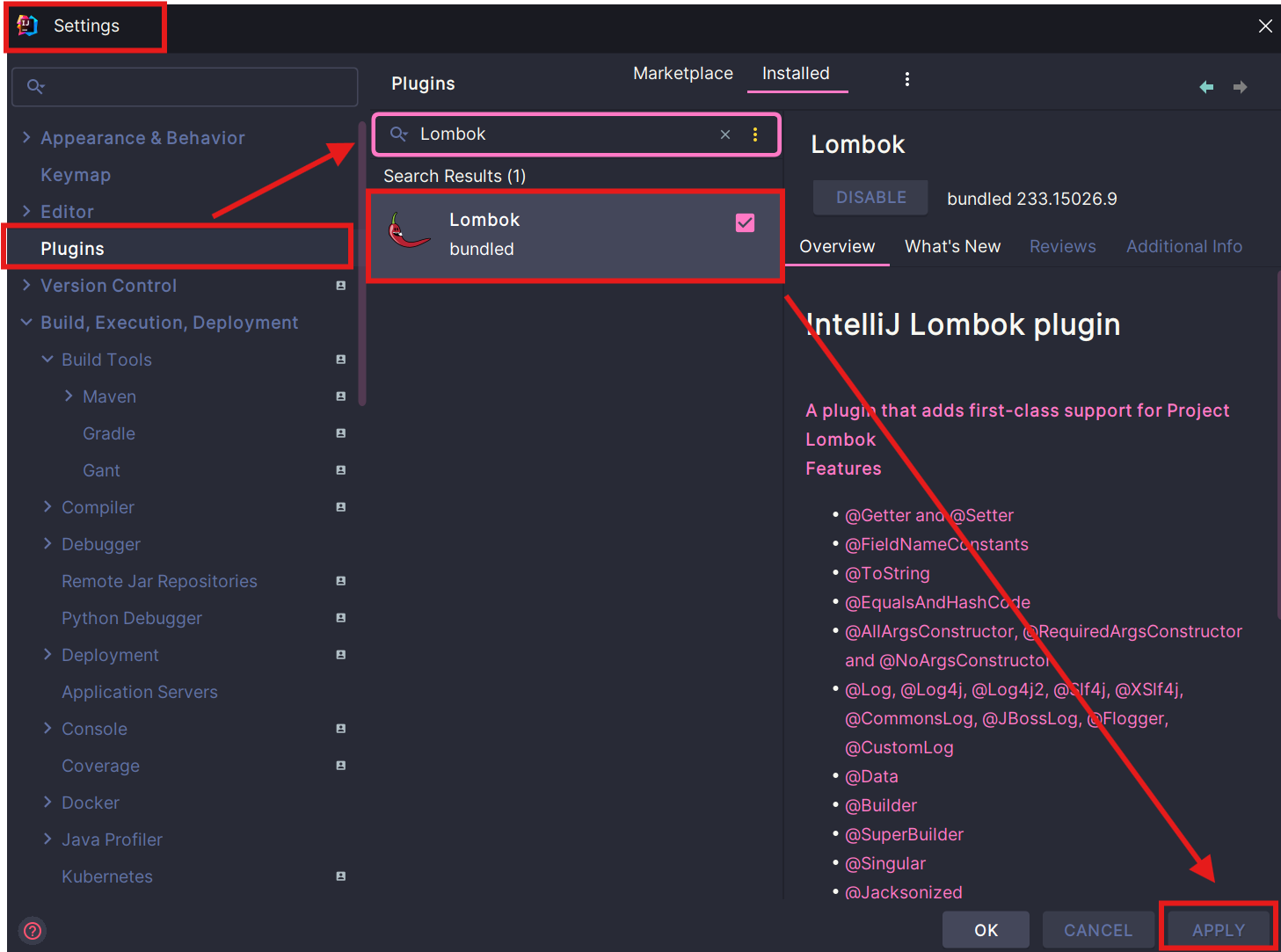This screenshot has height=952, width=1281.
Task: Open plugin search options menu
Action: click(755, 134)
